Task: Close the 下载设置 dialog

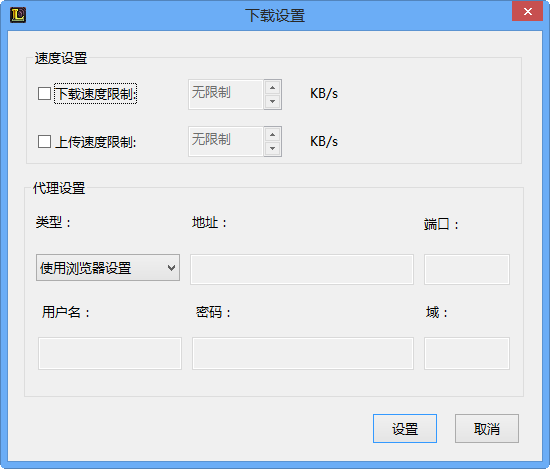Action: pos(528,11)
